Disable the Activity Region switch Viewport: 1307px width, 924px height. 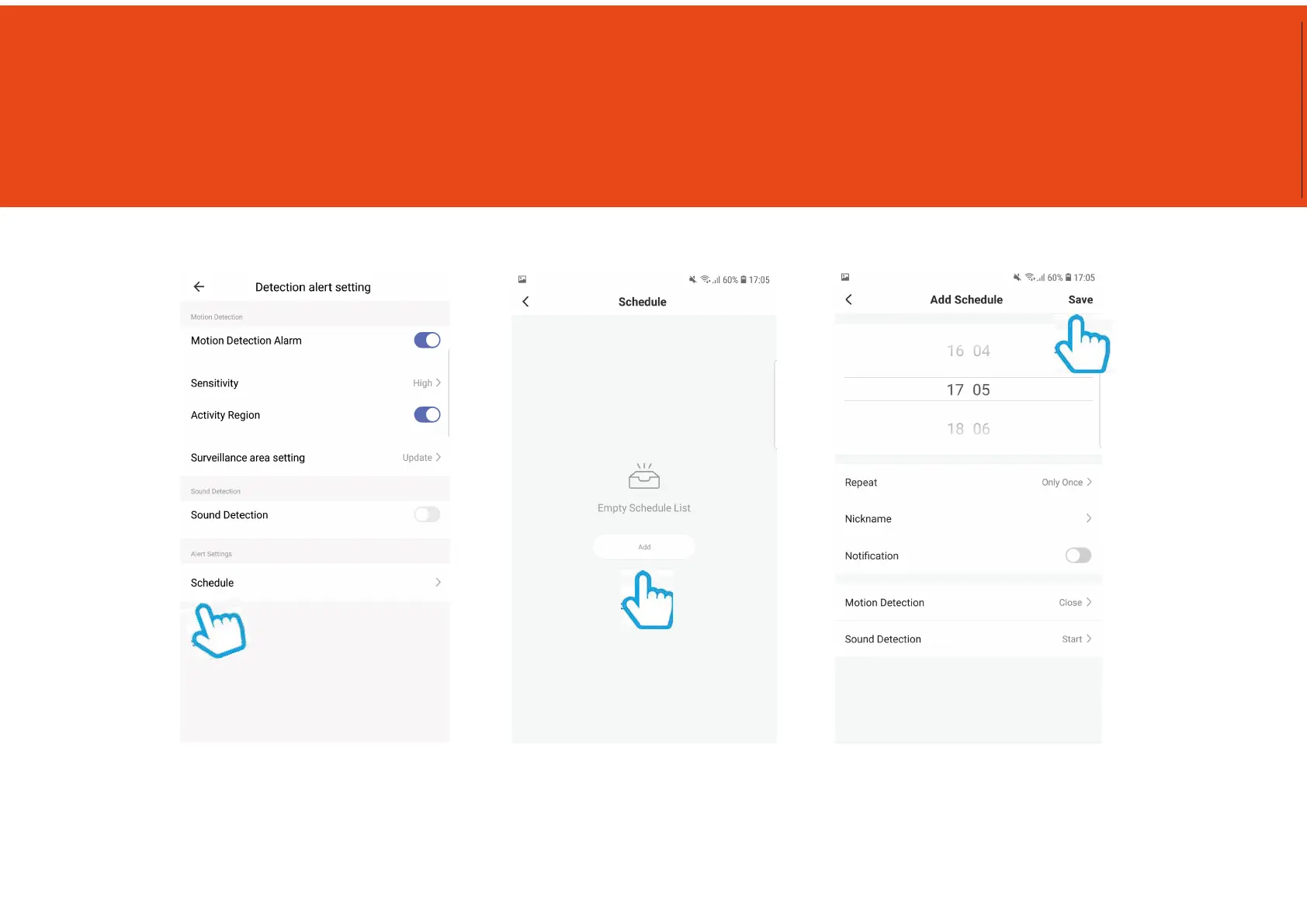[427, 414]
